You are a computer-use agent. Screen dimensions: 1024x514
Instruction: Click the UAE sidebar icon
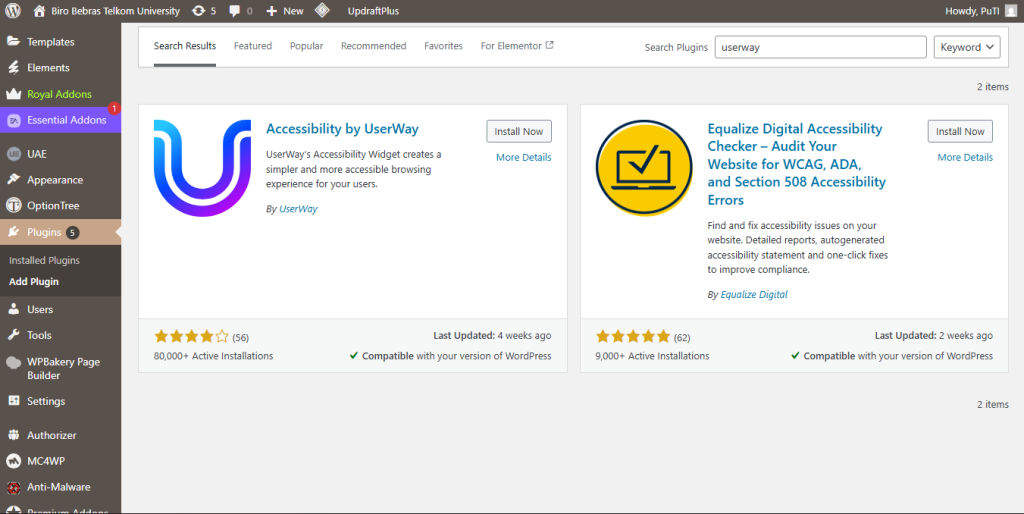point(14,154)
